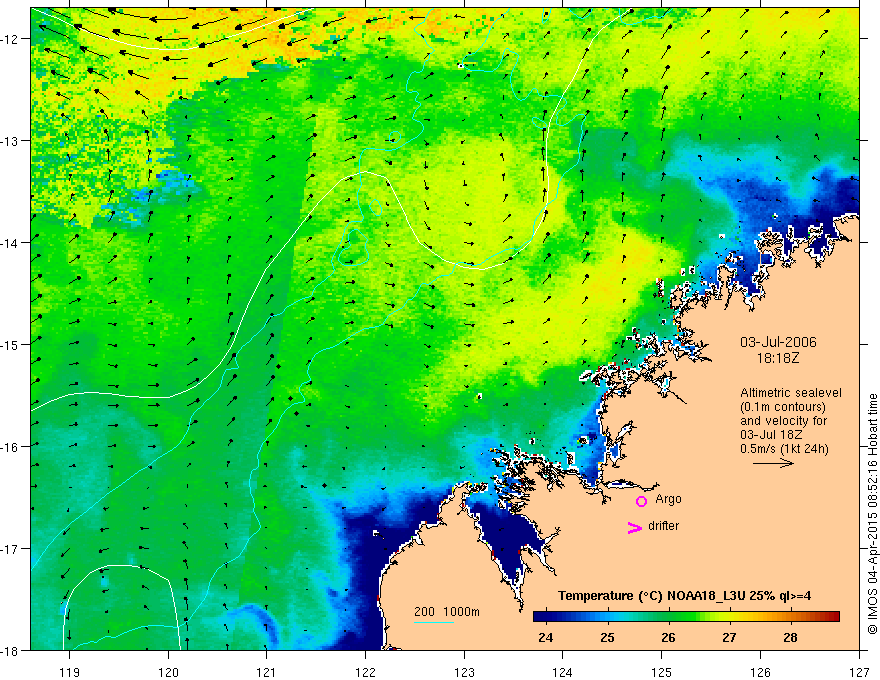Click longitude axis label 125
880x680 pixels.
tap(662, 672)
